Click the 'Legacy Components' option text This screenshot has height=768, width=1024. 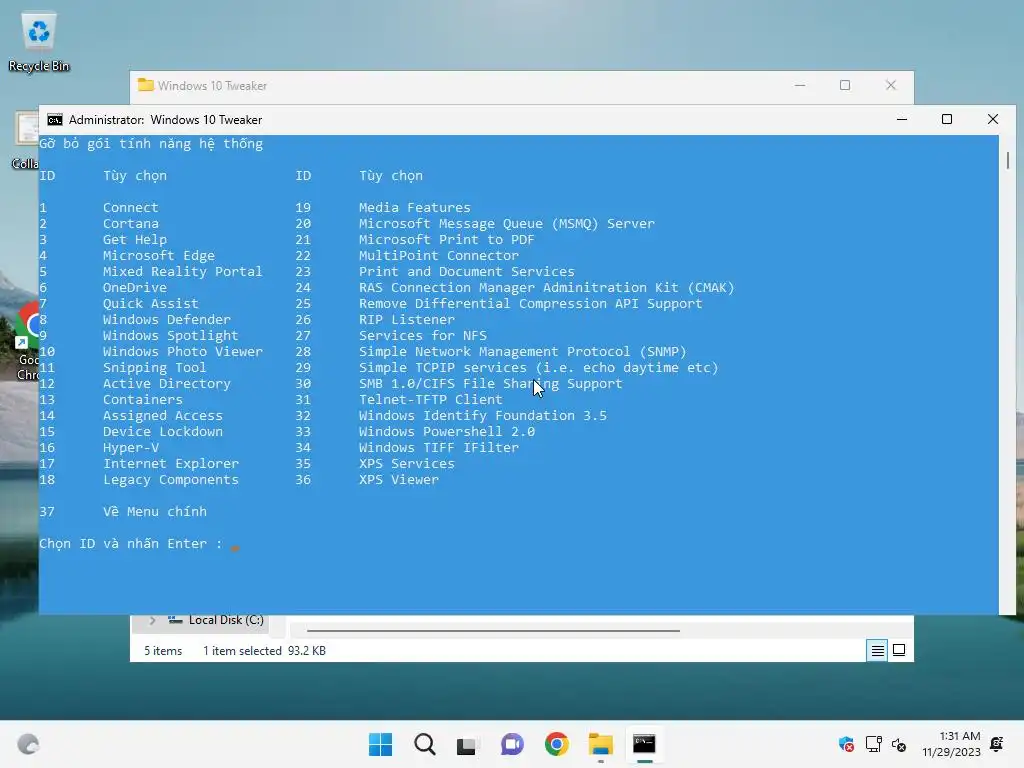tap(170, 480)
